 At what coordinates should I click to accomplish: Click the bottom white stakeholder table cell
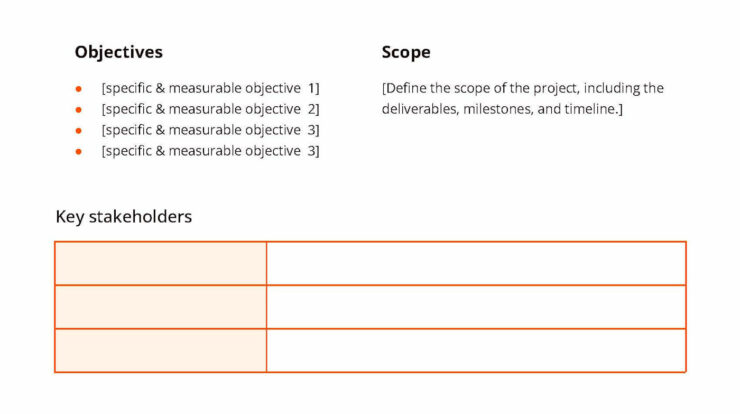coord(476,350)
